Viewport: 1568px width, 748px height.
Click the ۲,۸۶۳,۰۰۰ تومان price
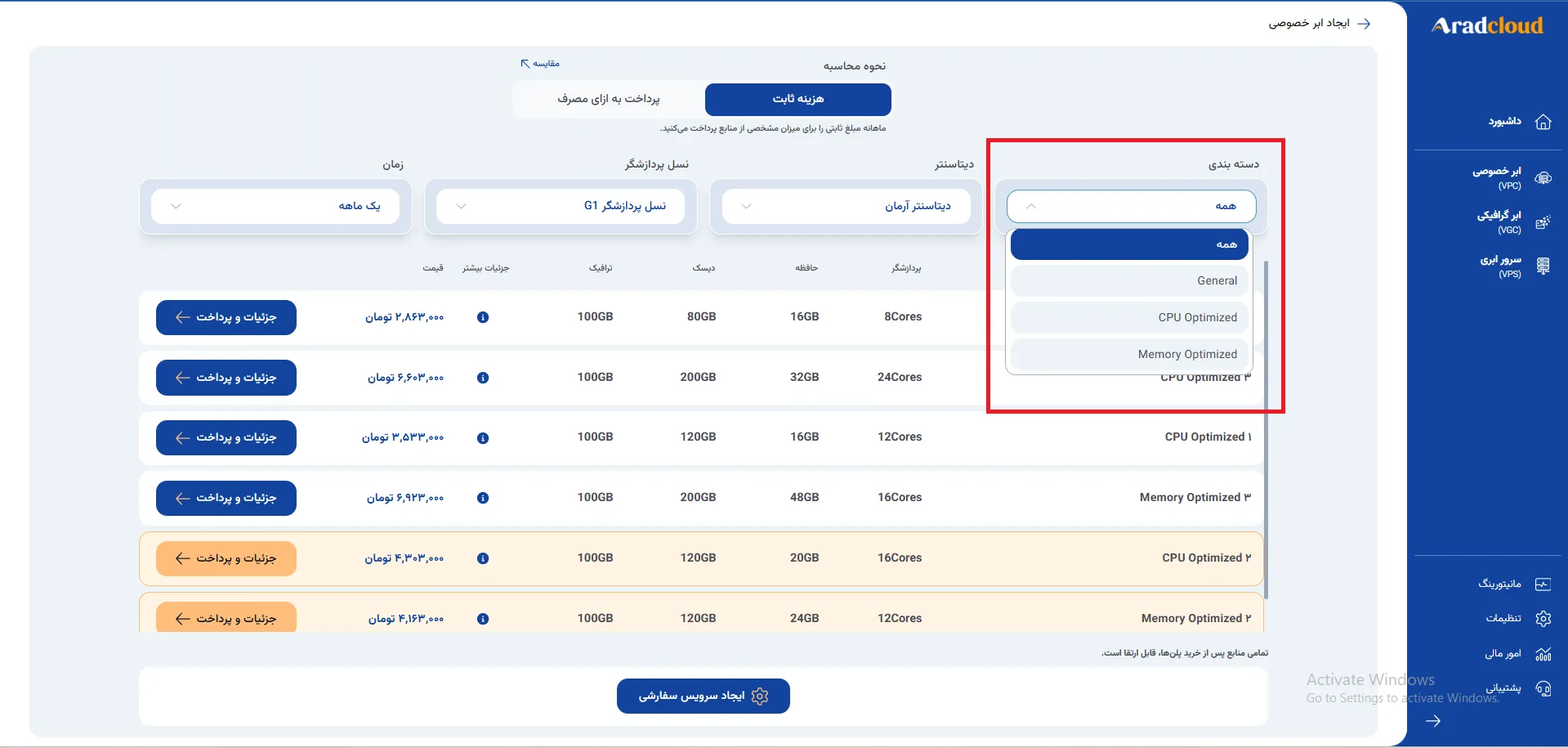(404, 317)
